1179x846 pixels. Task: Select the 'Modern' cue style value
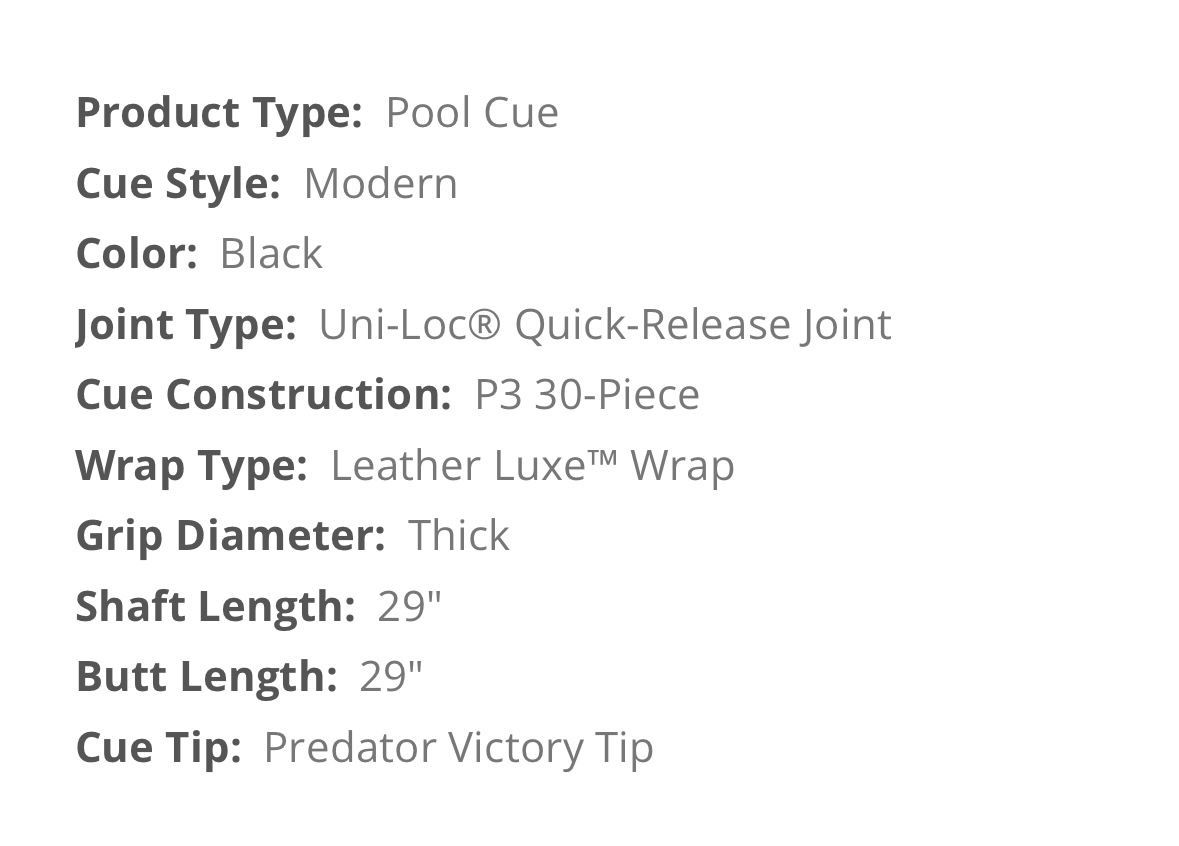380,184
